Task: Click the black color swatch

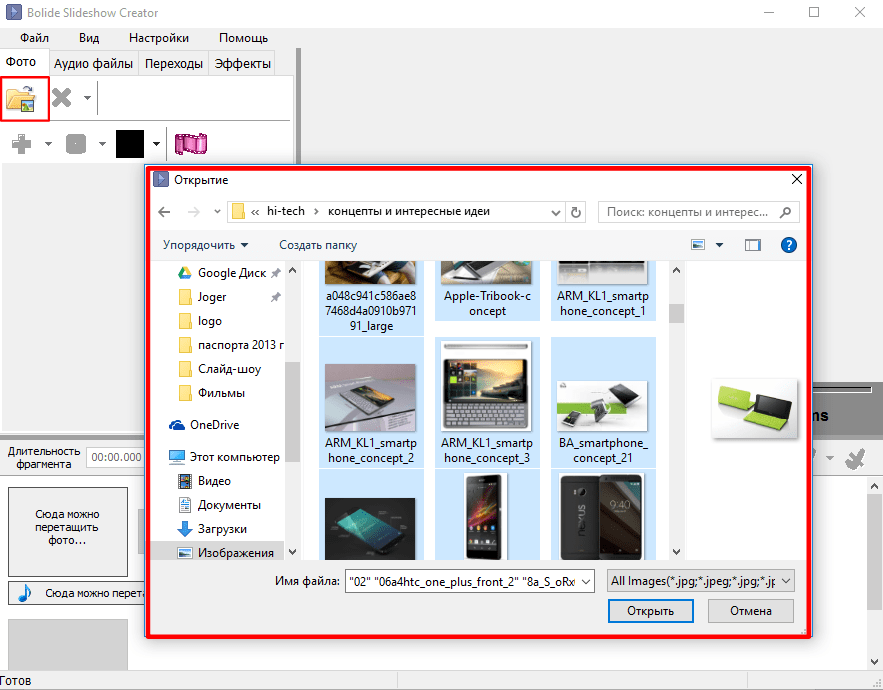Action: click(x=130, y=144)
